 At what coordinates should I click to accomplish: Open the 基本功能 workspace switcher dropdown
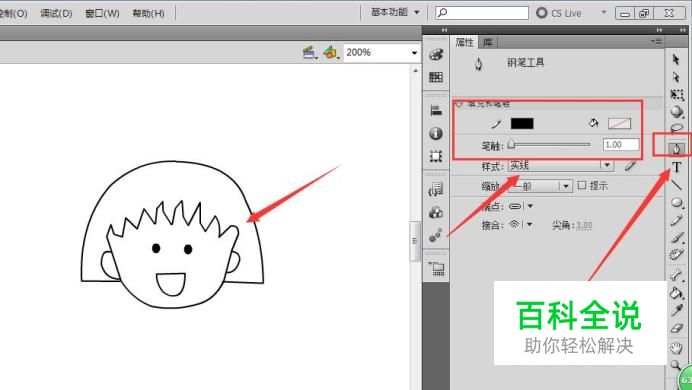pyautogui.click(x=395, y=12)
